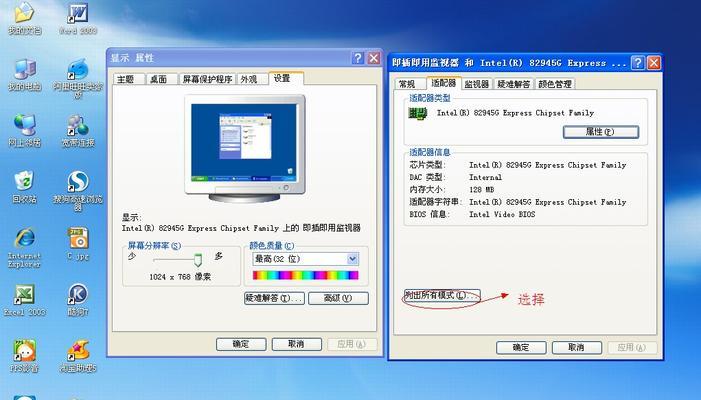Screen dimensions: 701x400
Task: Open the color quality 最高(32位) dropdown
Action: pos(306,259)
